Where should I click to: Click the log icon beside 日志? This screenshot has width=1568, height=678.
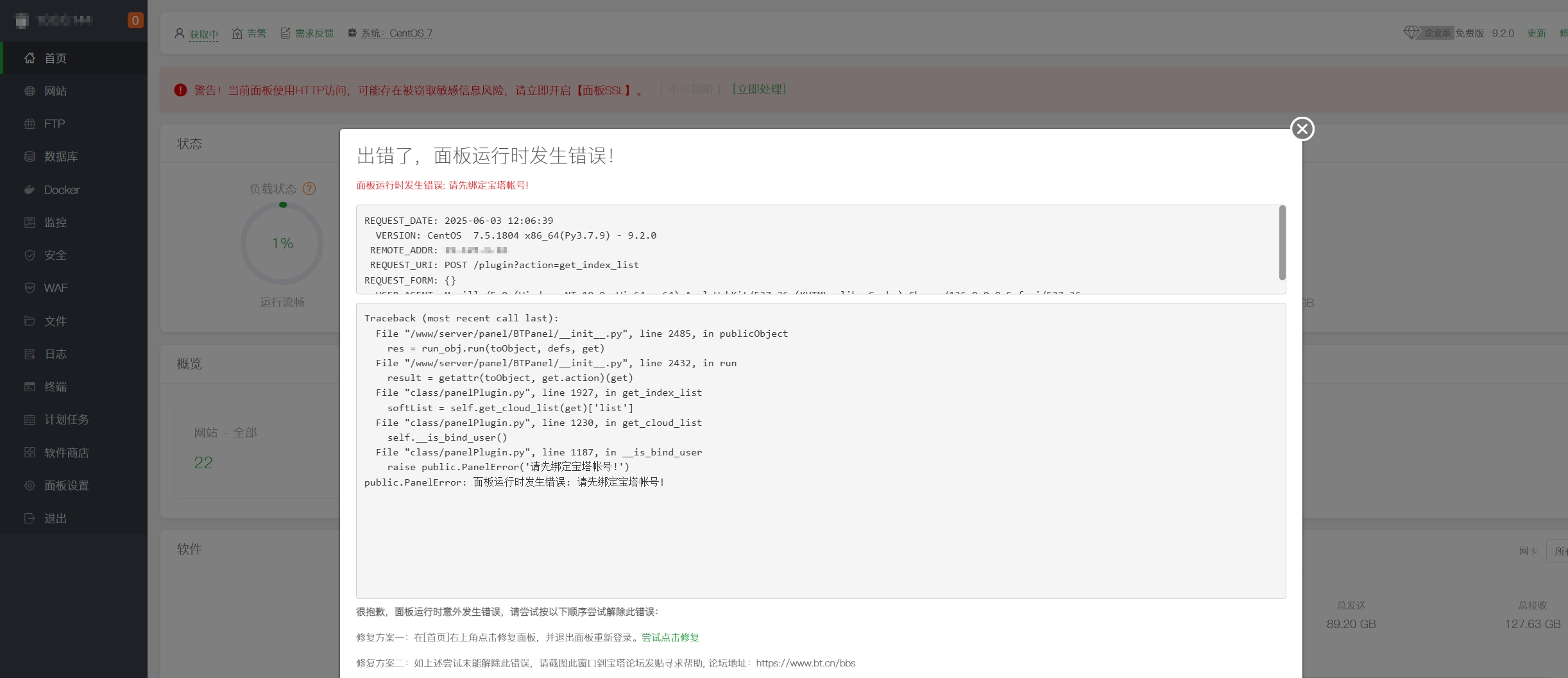tap(30, 354)
